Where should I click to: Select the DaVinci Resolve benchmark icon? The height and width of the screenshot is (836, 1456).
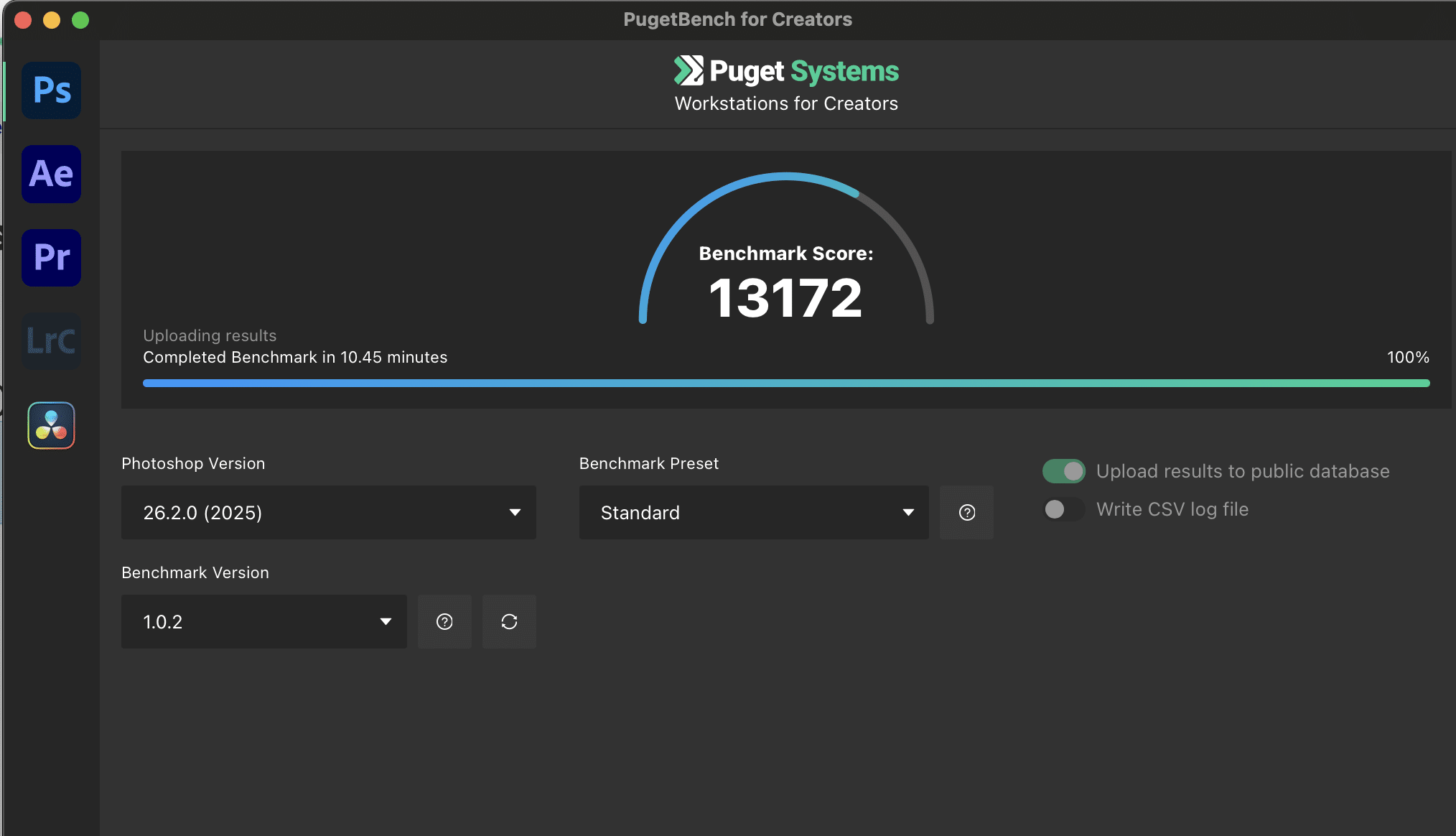pyautogui.click(x=51, y=425)
